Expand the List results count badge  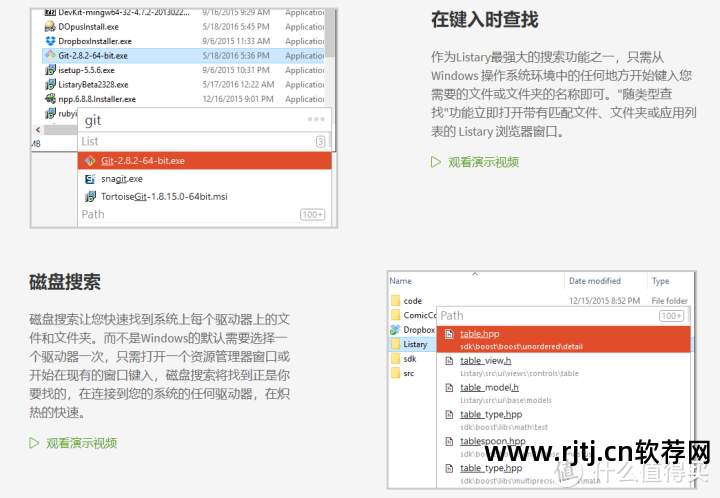[320, 142]
